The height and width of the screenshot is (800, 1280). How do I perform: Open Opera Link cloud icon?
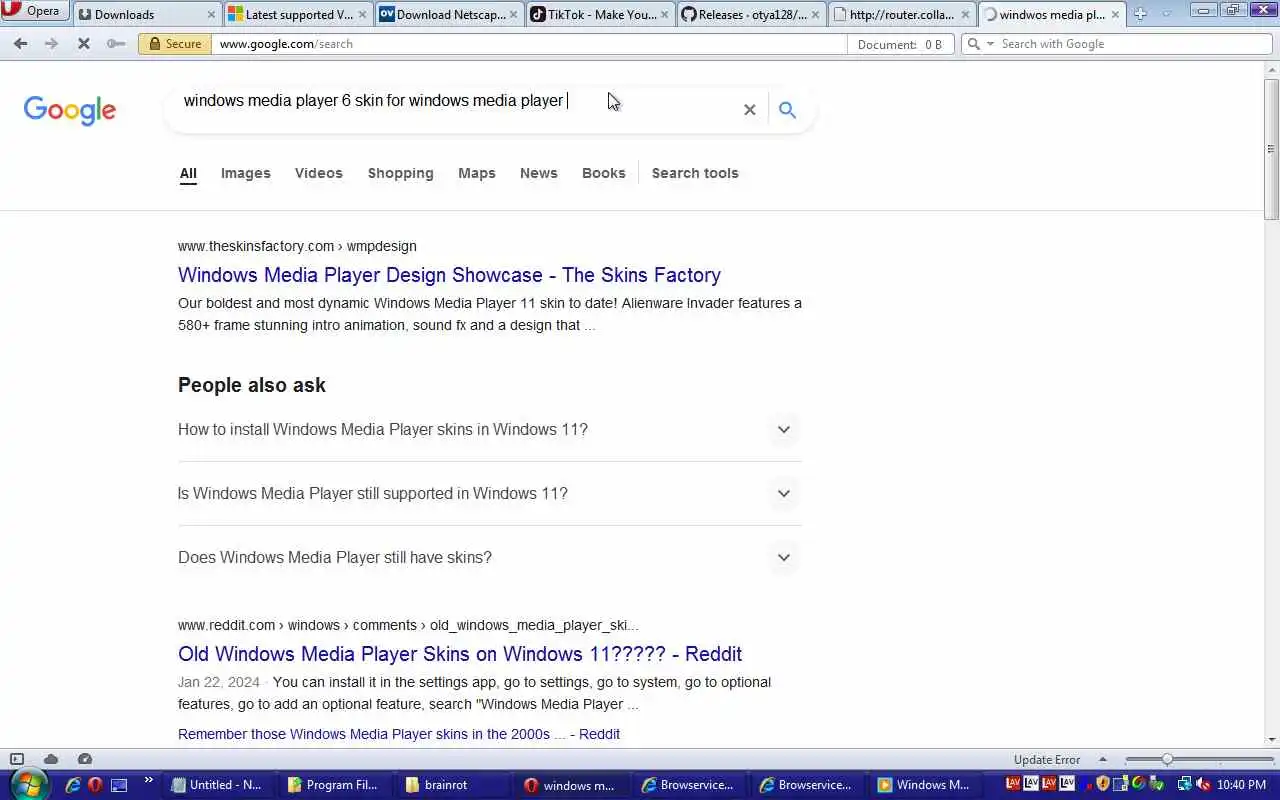tap(51, 759)
